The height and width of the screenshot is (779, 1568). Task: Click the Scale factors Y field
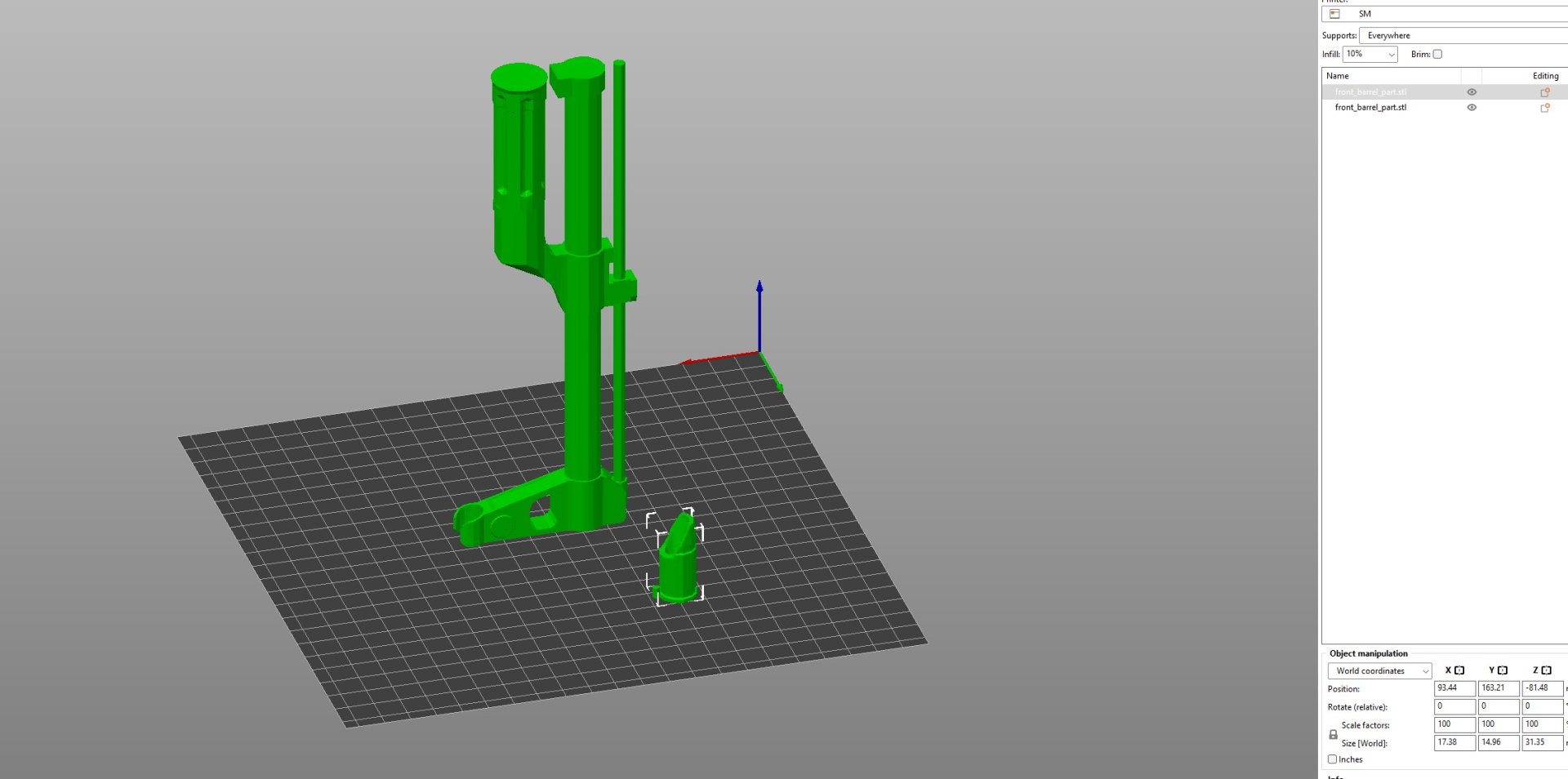1499,724
